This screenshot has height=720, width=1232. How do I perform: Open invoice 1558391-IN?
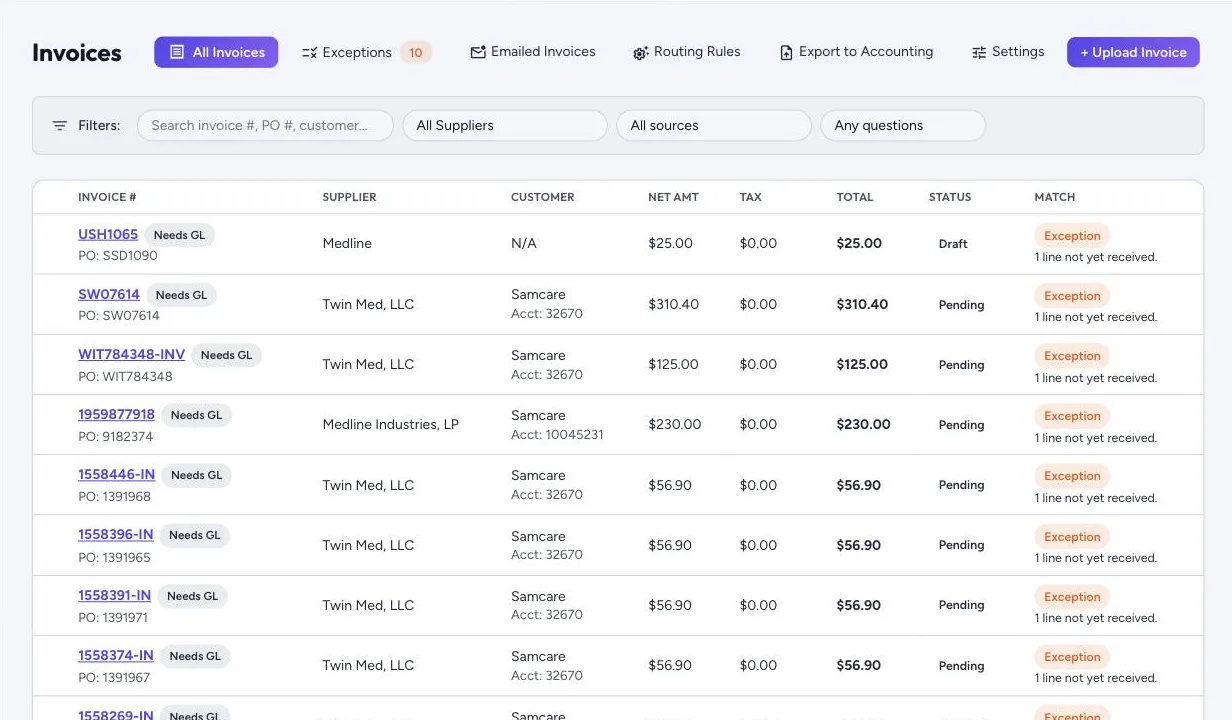tap(114, 595)
